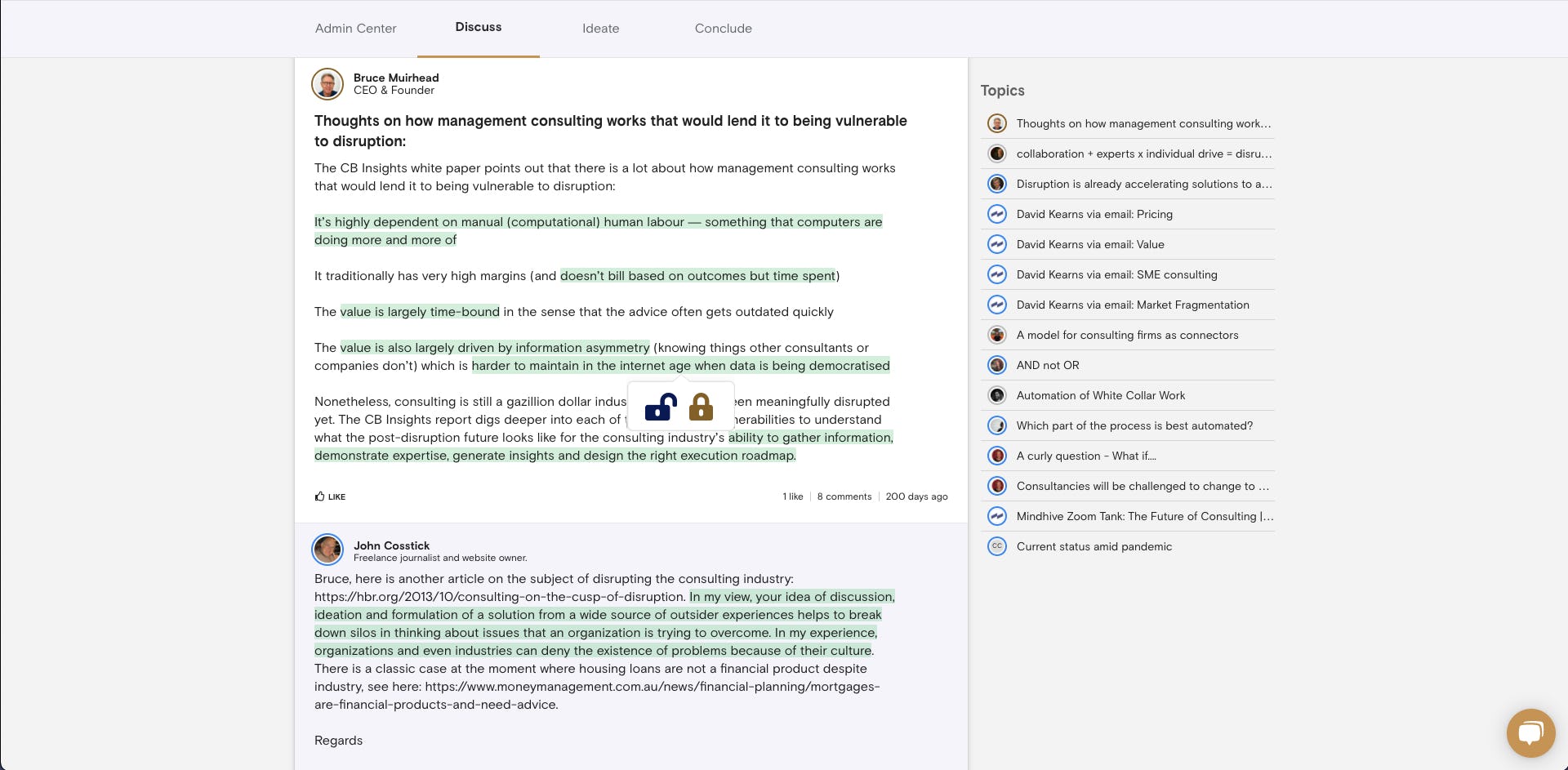Click Bruce Muirhead's profile avatar
Viewport: 1568px width, 770px height.
click(327, 83)
